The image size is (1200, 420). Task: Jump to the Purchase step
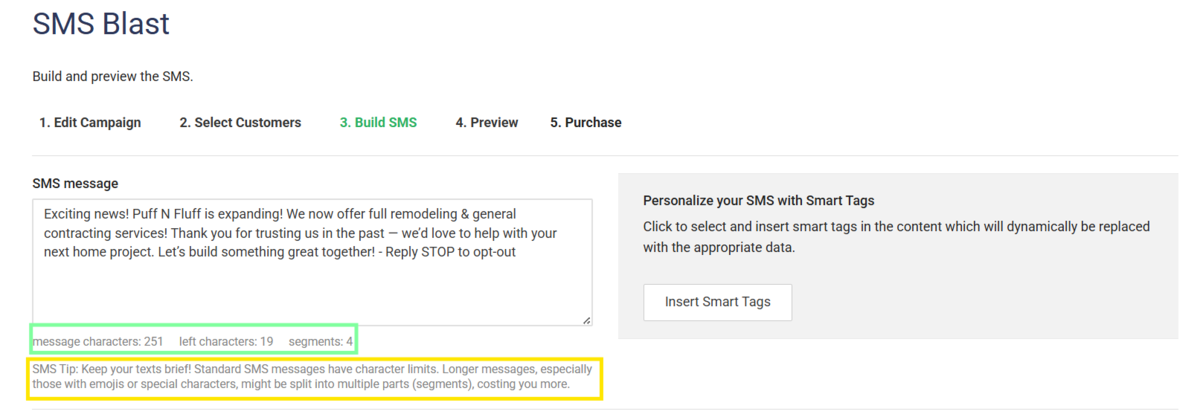586,122
